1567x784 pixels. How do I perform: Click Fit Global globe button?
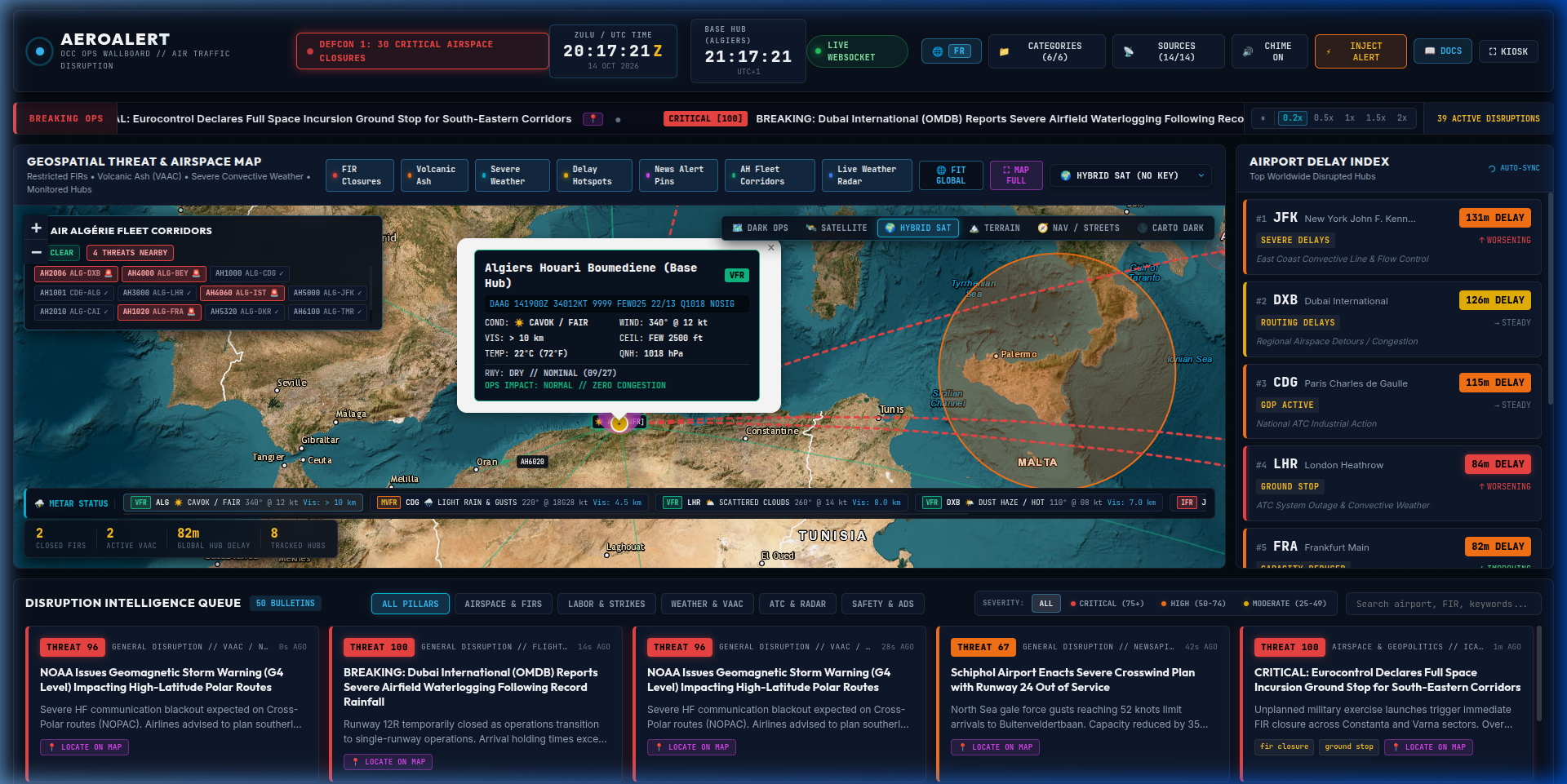[951, 175]
